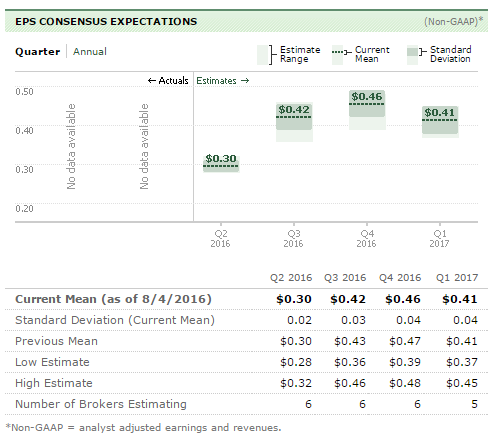Select the Q2 2016 $0.30 estimate bar
This screenshot has height=439, width=490.
click(221, 164)
